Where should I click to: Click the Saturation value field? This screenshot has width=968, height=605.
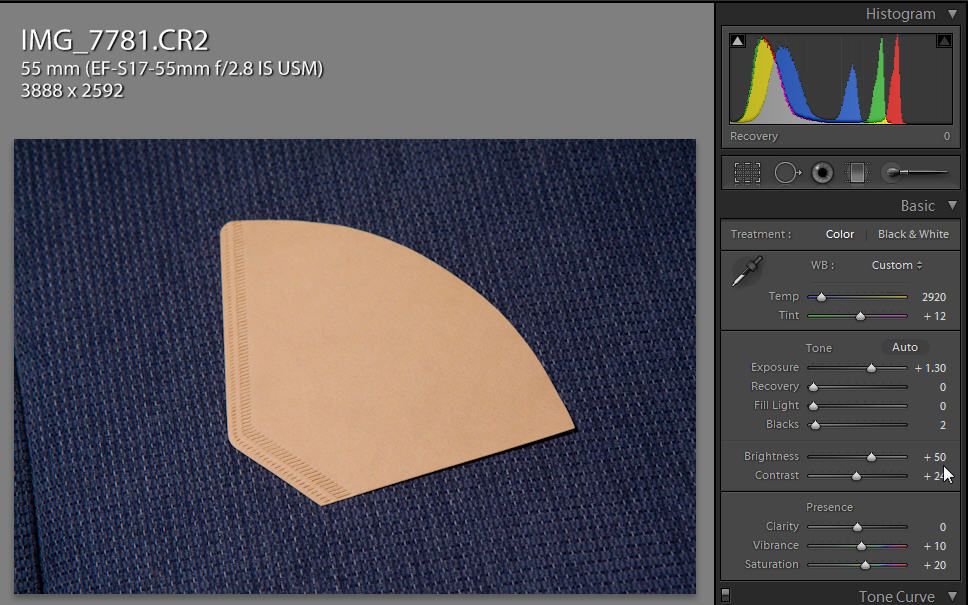coord(934,565)
